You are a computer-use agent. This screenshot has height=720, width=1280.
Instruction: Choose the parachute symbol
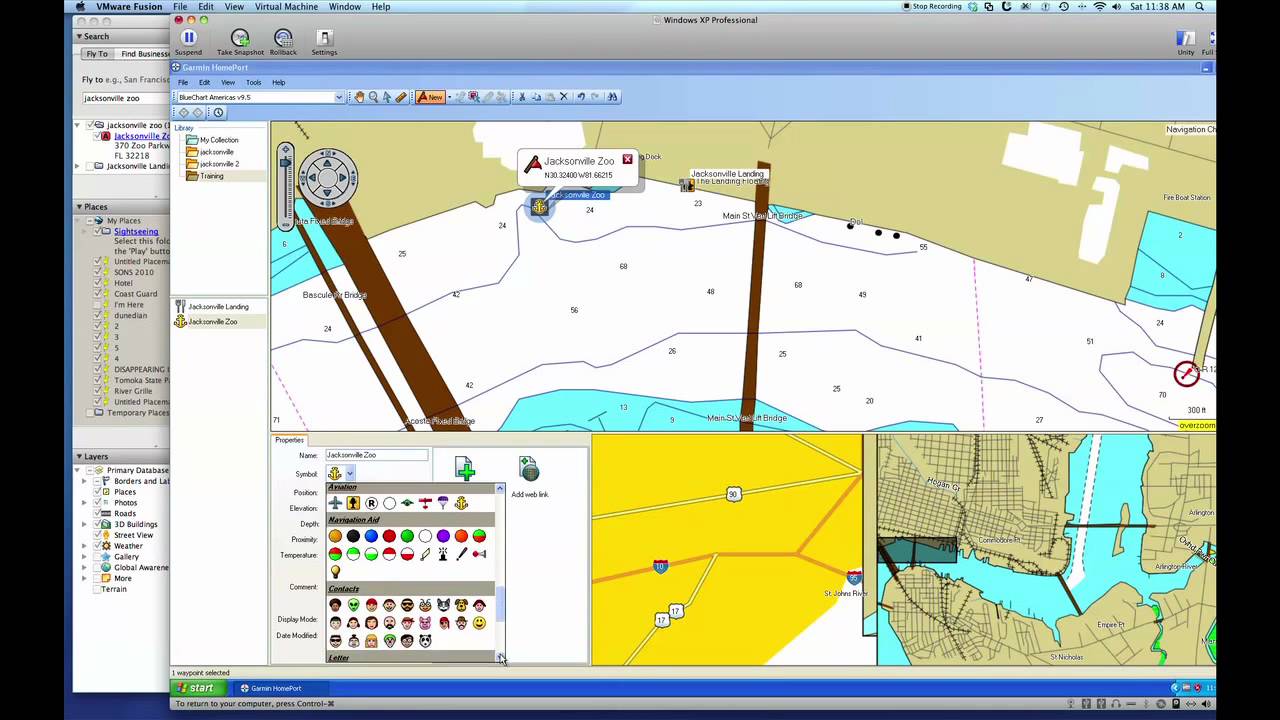click(x=443, y=503)
